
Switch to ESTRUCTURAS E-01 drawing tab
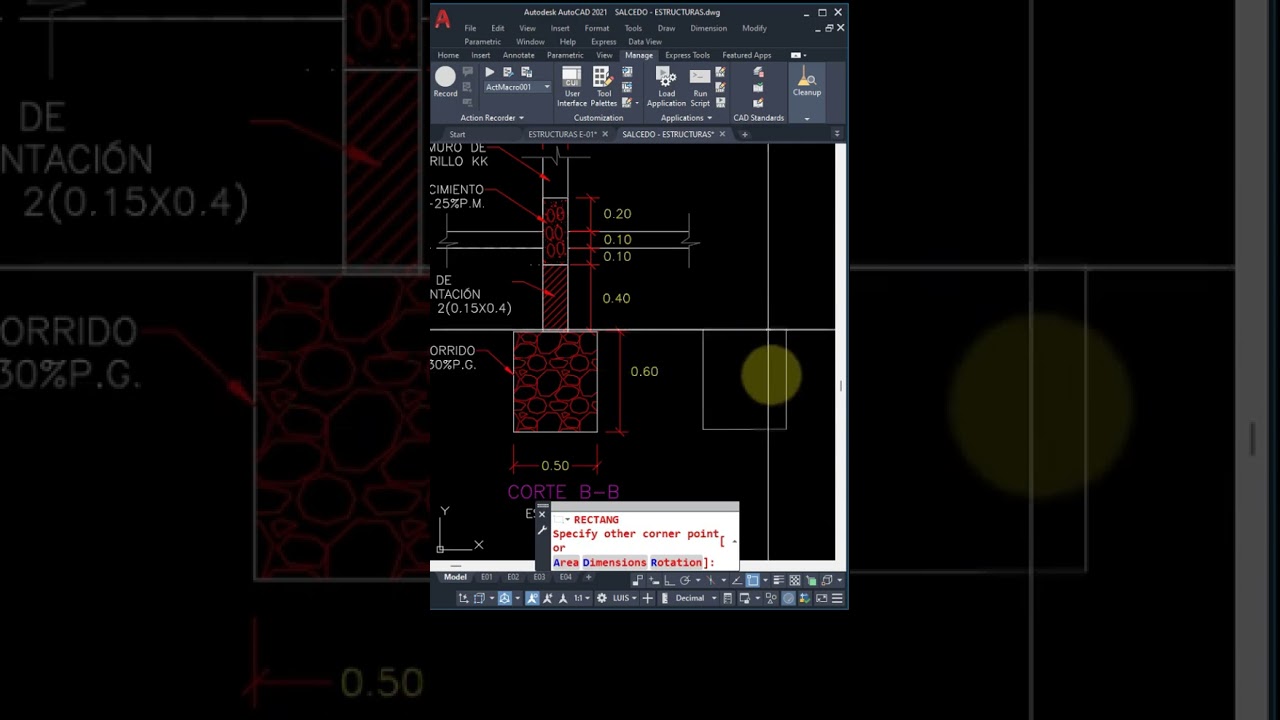[562, 134]
